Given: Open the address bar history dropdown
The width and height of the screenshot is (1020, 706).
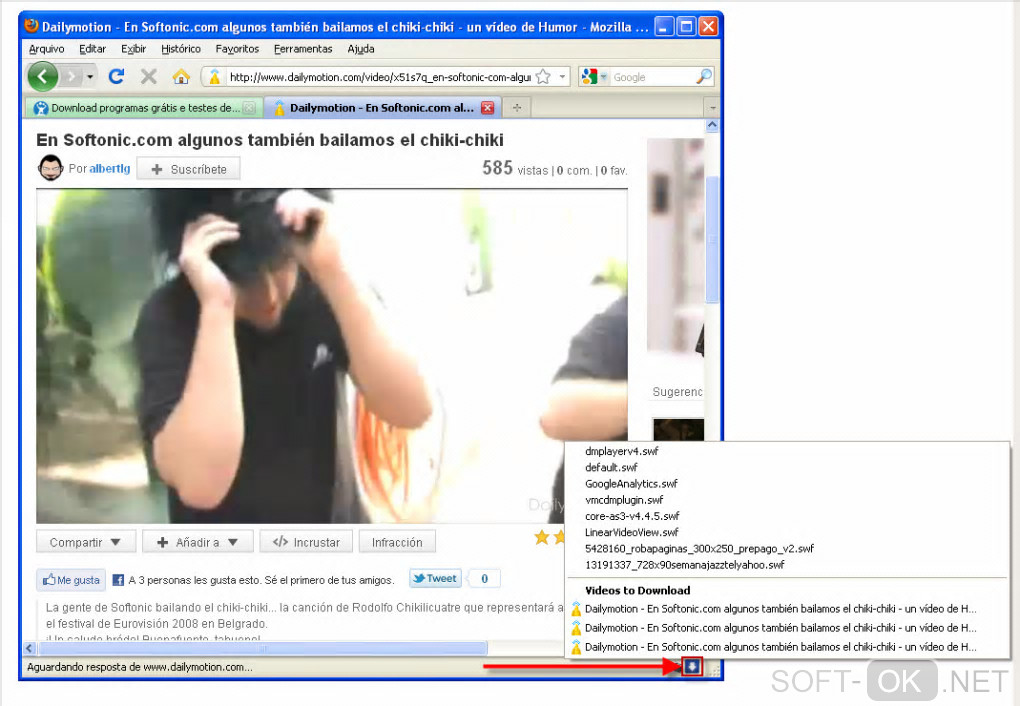Looking at the screenshot, I should pyautogui.click(x=563, y=77).
